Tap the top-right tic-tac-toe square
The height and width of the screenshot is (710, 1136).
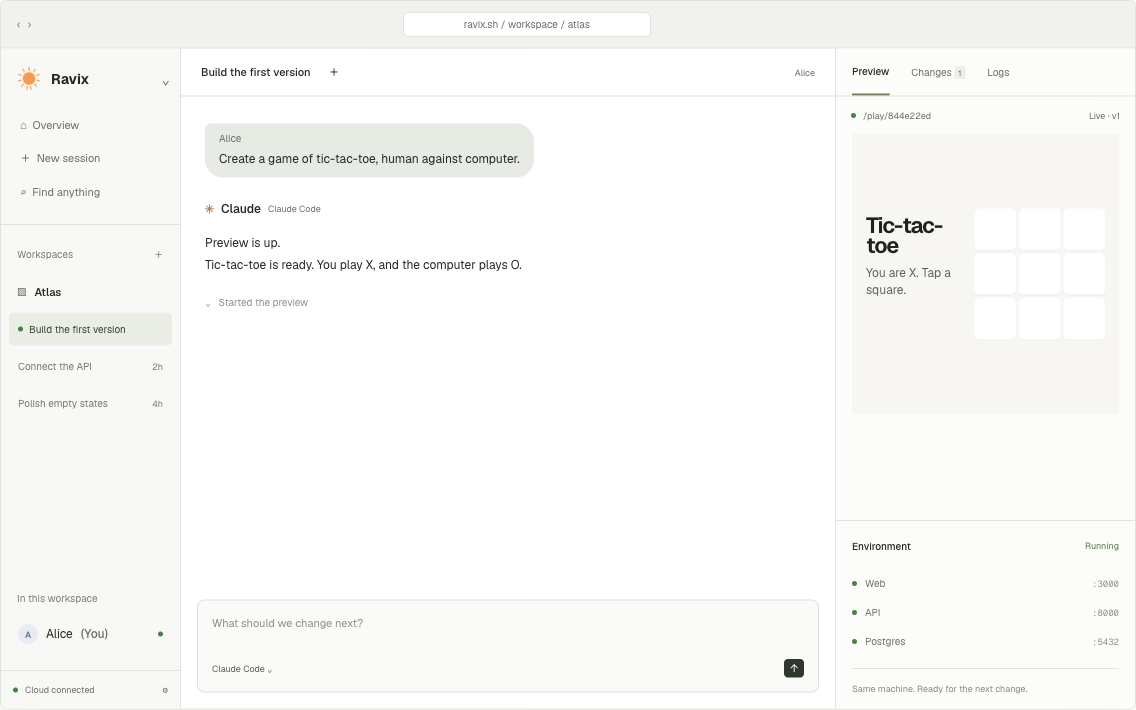(1085, 229)
